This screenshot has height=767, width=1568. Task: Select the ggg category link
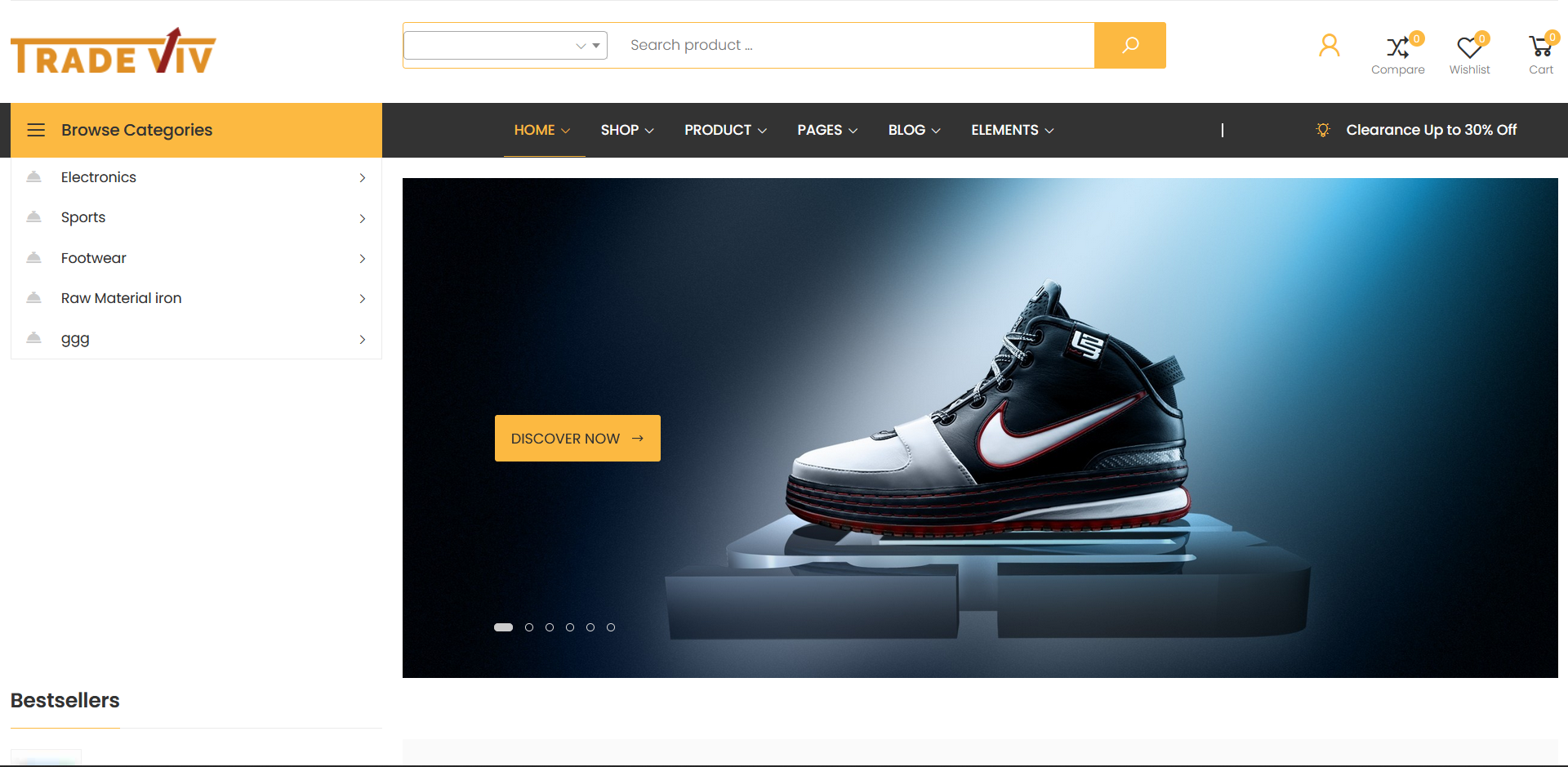pyautogui.click(x=75, y=338)
